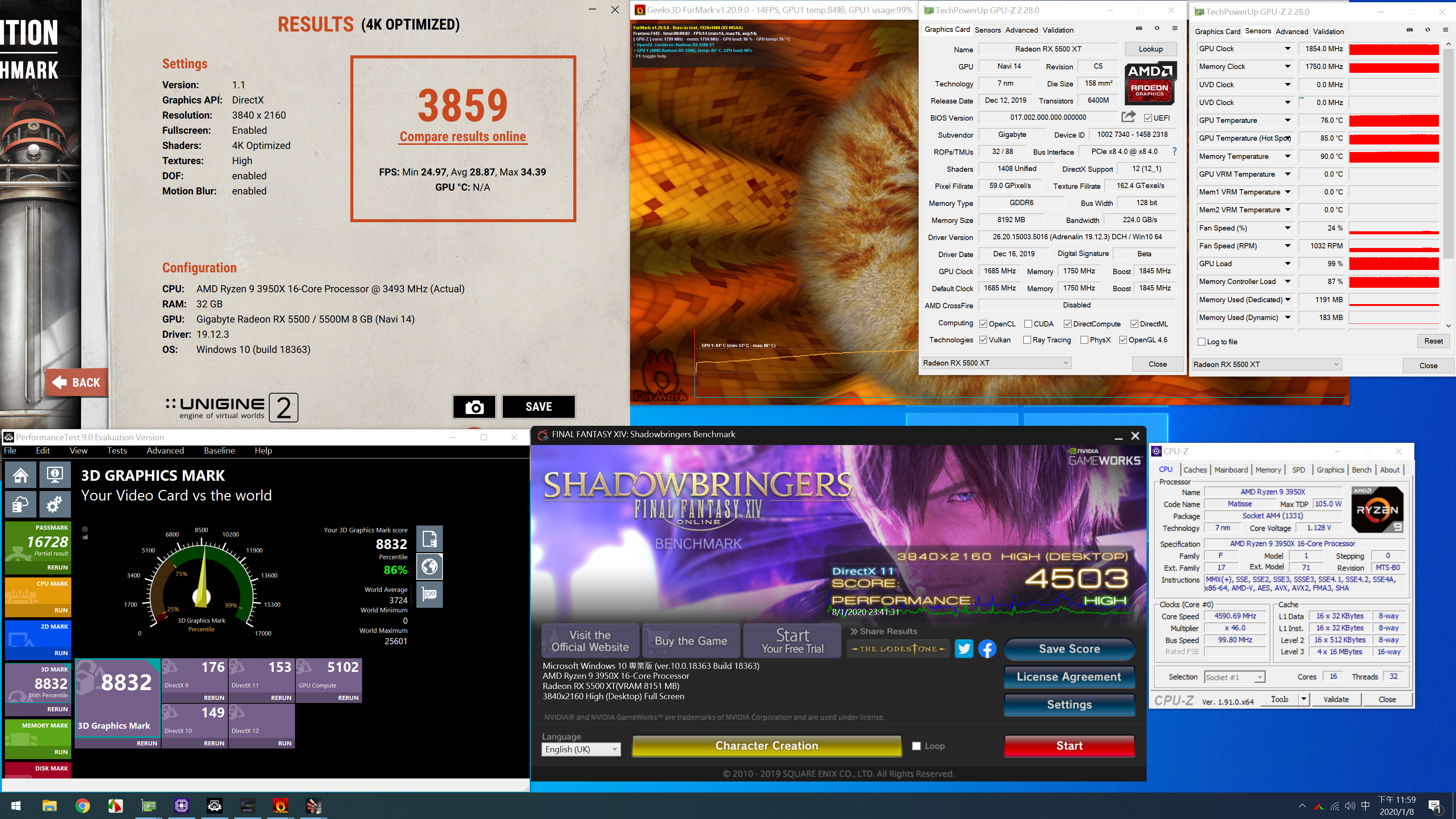Open hamburger menu in left GPU-Z window

pos(1175,29)
